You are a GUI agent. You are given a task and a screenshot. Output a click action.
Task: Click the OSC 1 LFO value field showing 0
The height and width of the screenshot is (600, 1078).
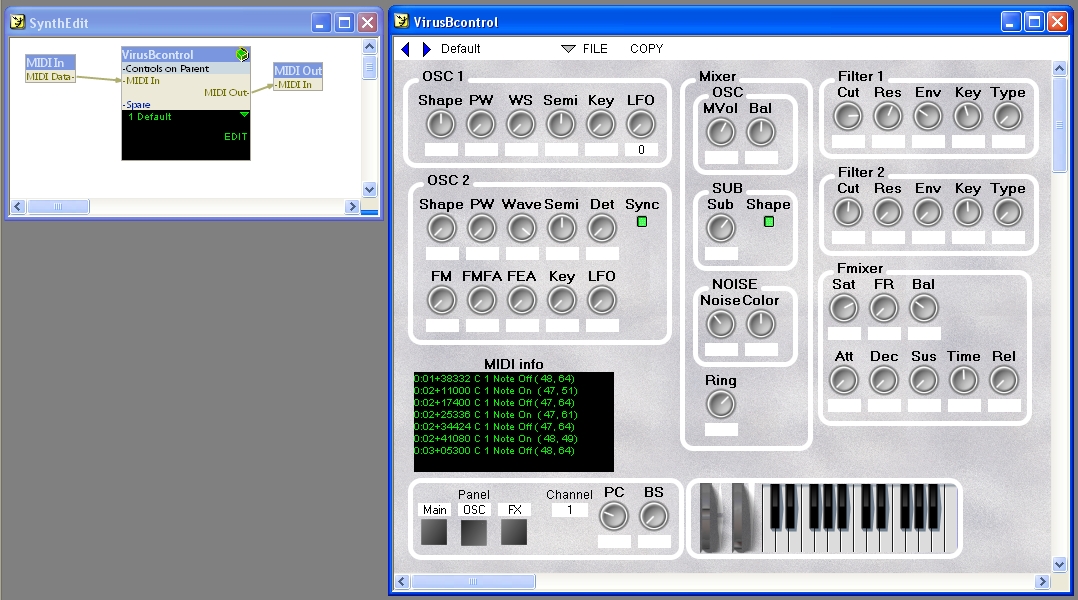pos(641,150)
